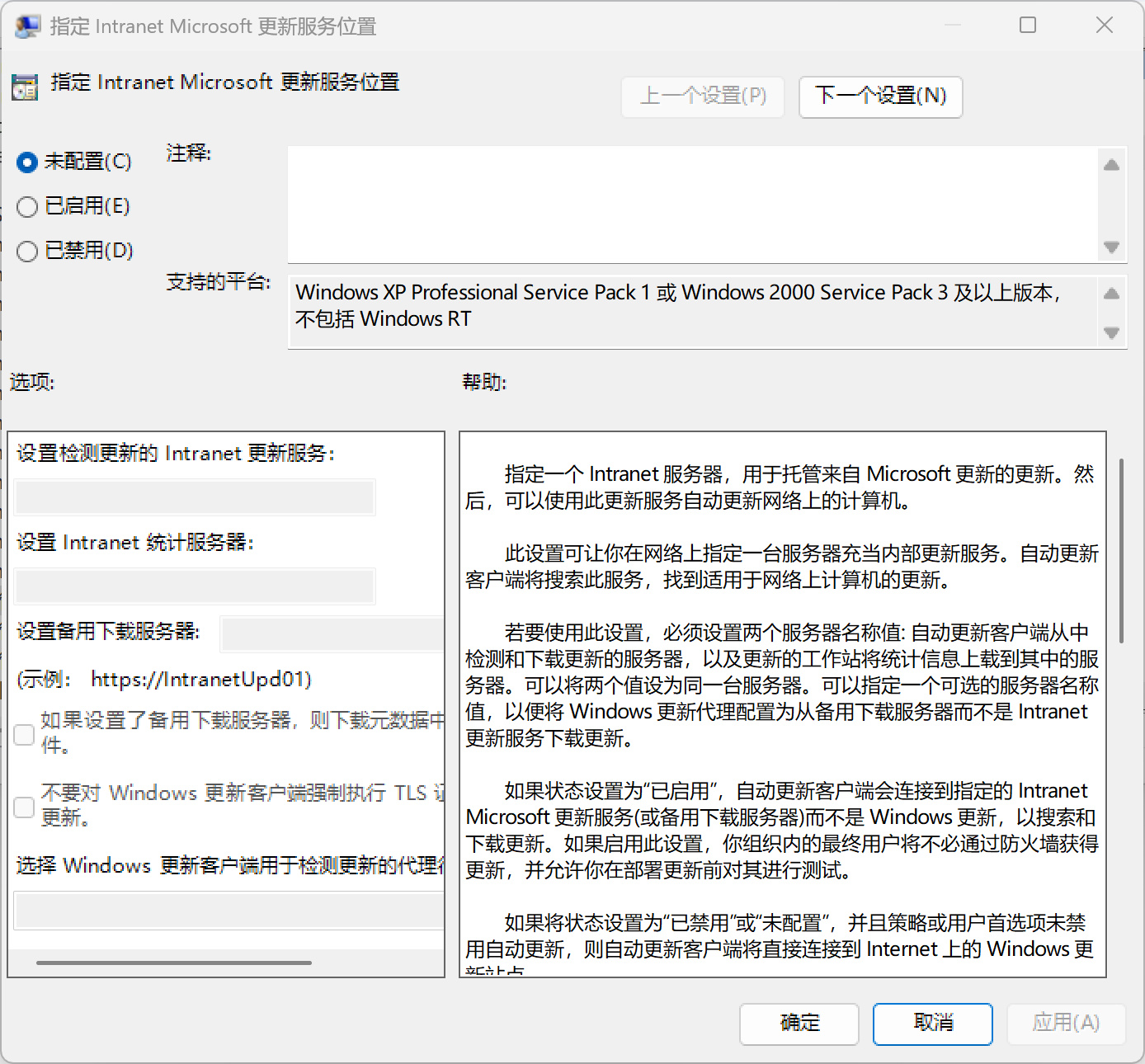Click help paragraph starting 指定一个 Intranet 服务器
Screen dimensions: 1145x1064
coord(780,487)
